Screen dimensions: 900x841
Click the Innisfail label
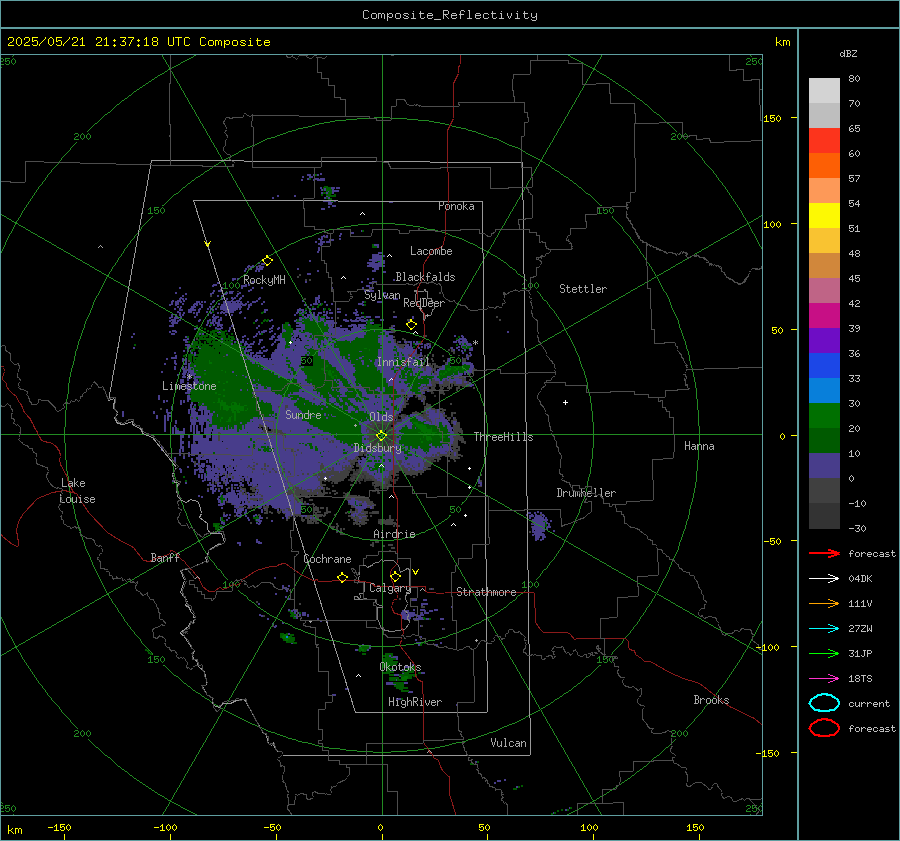tap(403, 362)
